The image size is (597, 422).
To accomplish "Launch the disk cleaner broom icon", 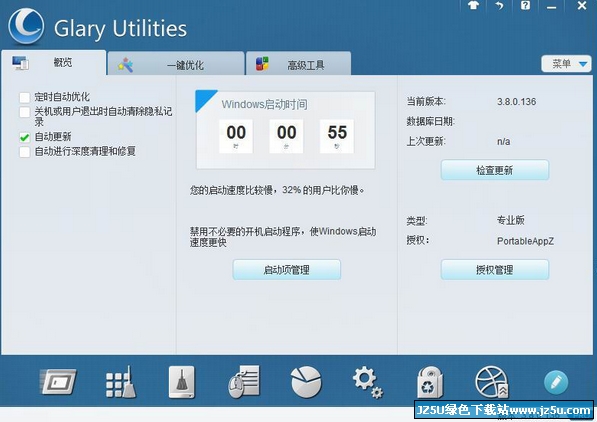I will pyautogui.click(x=182, y=382).
